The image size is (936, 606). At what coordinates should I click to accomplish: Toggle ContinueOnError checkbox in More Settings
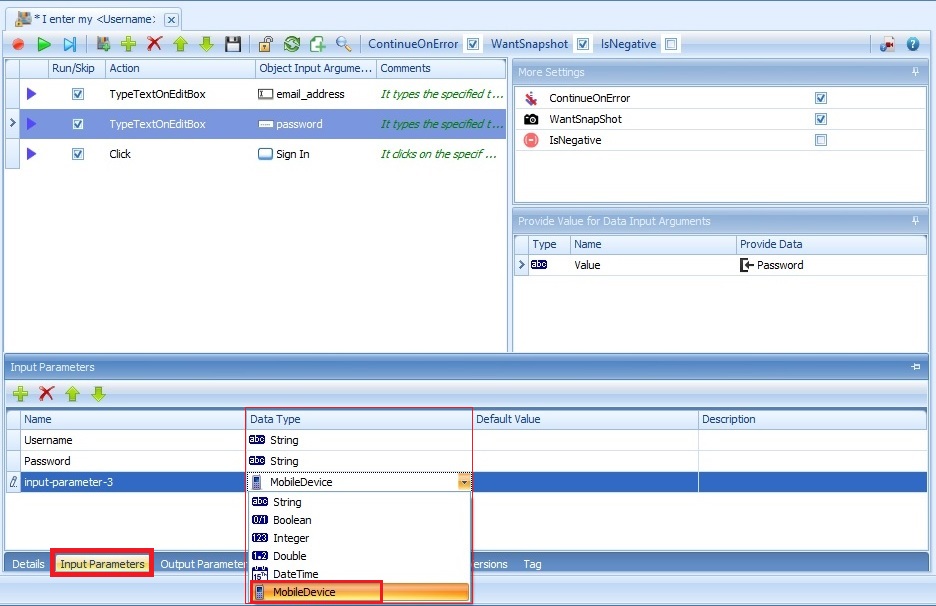(x=821, y=98)
